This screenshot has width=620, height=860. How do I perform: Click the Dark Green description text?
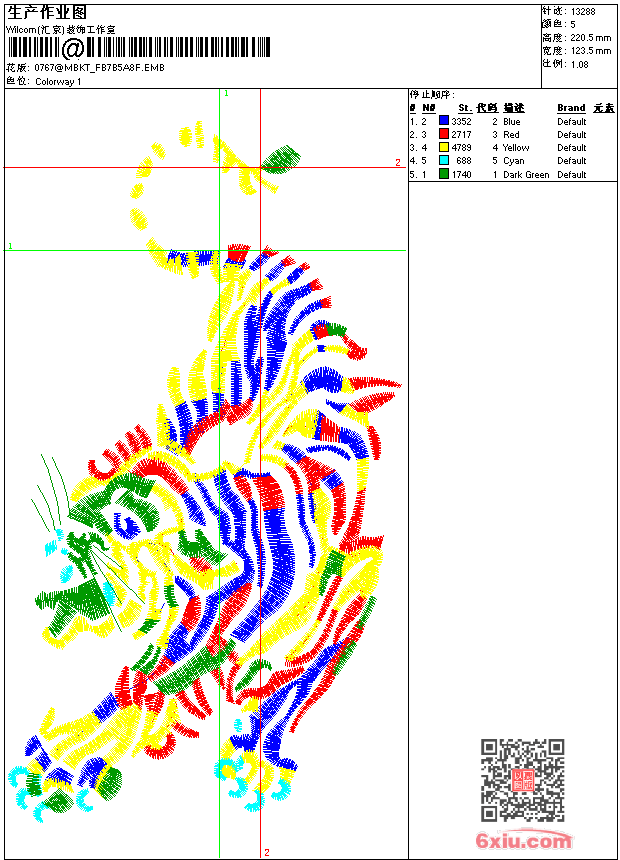[x=526, y=174]
